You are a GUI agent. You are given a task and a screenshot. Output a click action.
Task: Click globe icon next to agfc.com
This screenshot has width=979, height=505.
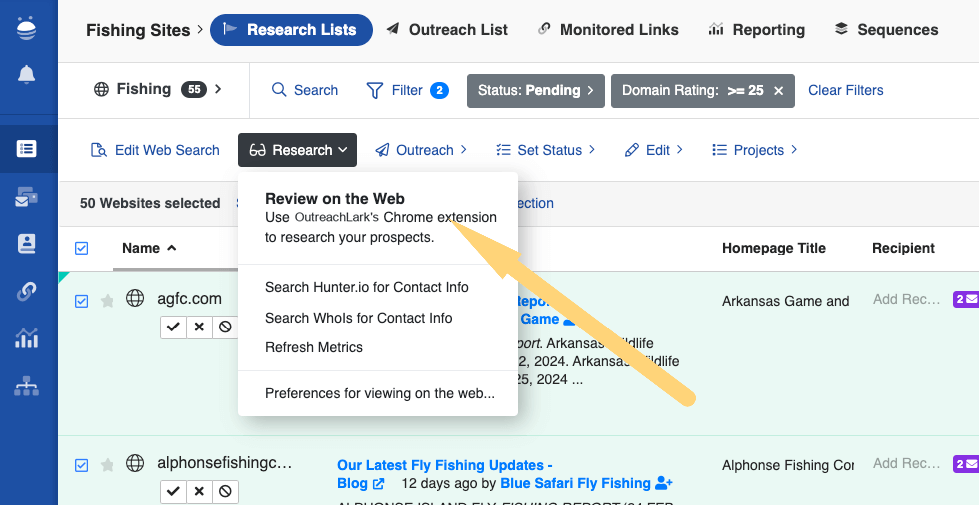(x=135, y=298)
